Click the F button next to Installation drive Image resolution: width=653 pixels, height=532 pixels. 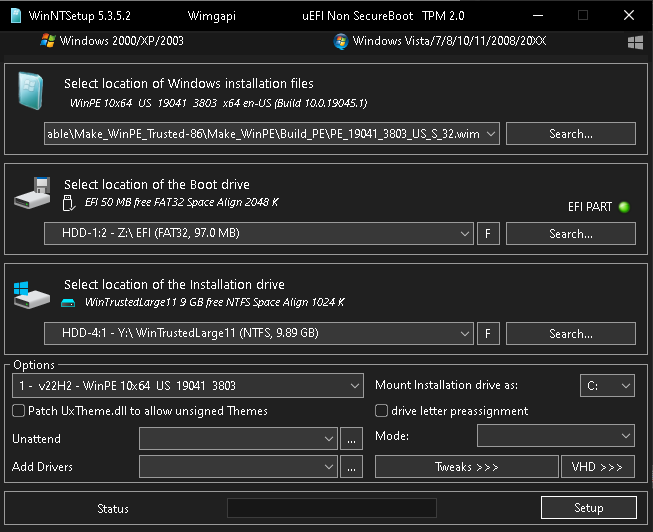click(x=488, y=333)
